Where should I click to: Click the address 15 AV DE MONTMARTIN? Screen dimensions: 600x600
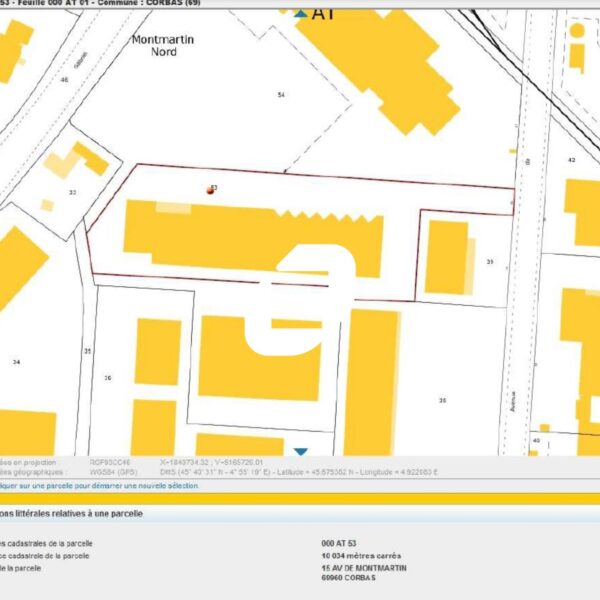[x=364, y=567]
